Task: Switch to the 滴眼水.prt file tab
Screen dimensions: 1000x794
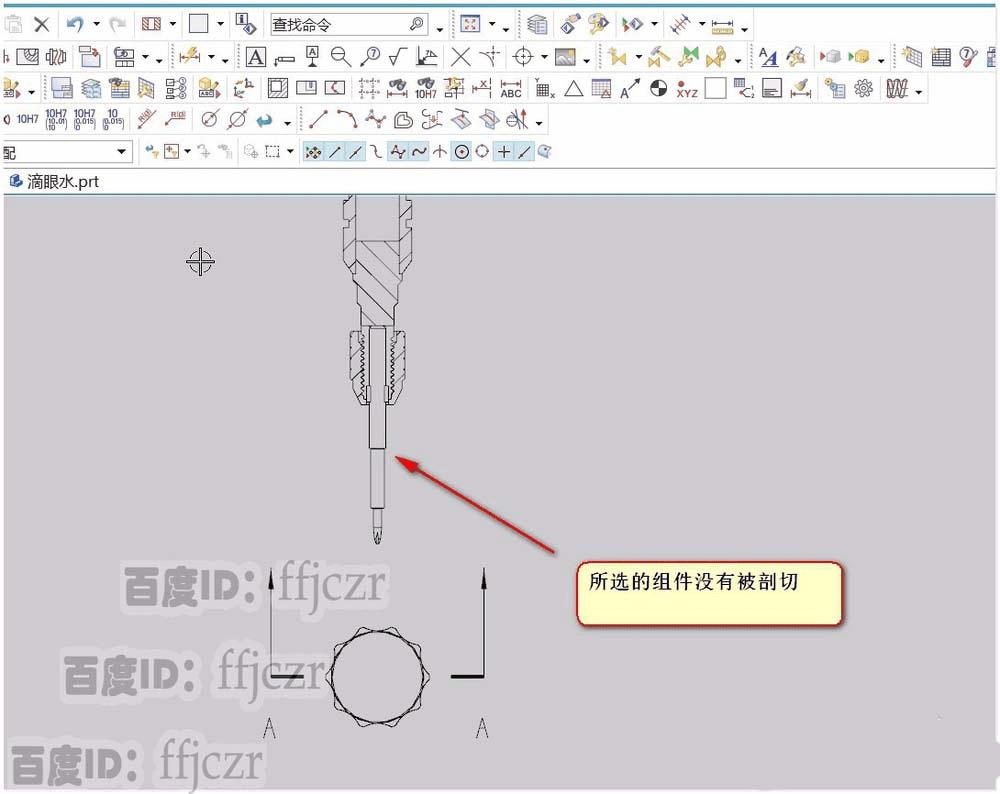Action: coord(60,181)
